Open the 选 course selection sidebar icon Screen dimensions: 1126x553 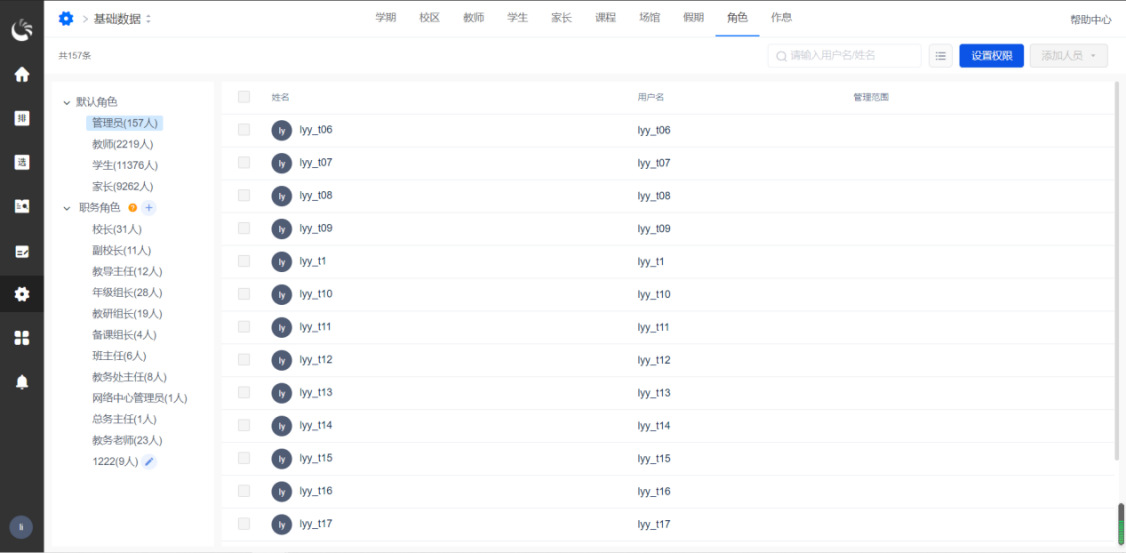pos(21,162)
